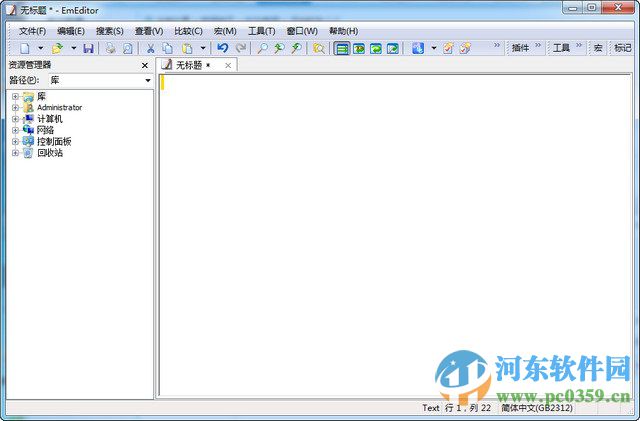Expand the Administrator tree node
Screen dimensions: 640x421
click(x=15, y=108)
